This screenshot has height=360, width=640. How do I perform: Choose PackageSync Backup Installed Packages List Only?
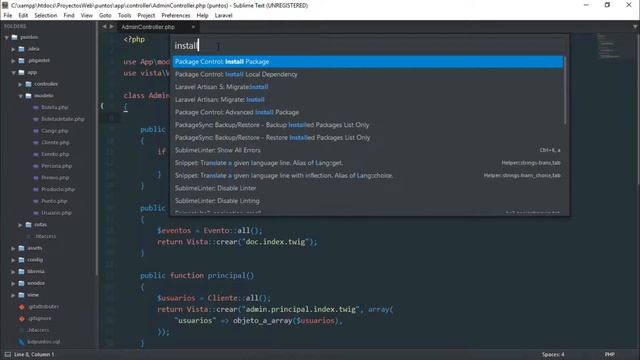tap(368, 125)
